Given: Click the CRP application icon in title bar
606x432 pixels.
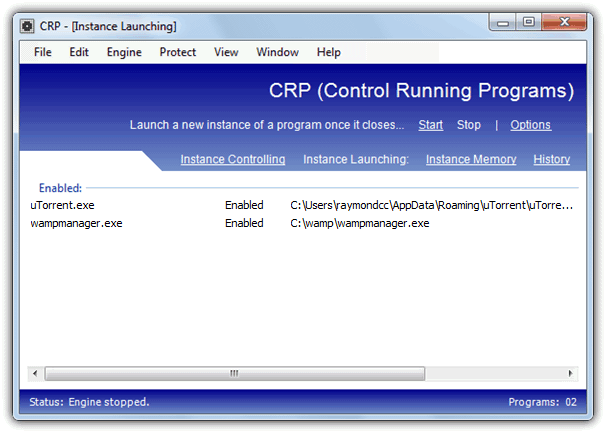Looking at the screenshot, I should pos(27,26).
